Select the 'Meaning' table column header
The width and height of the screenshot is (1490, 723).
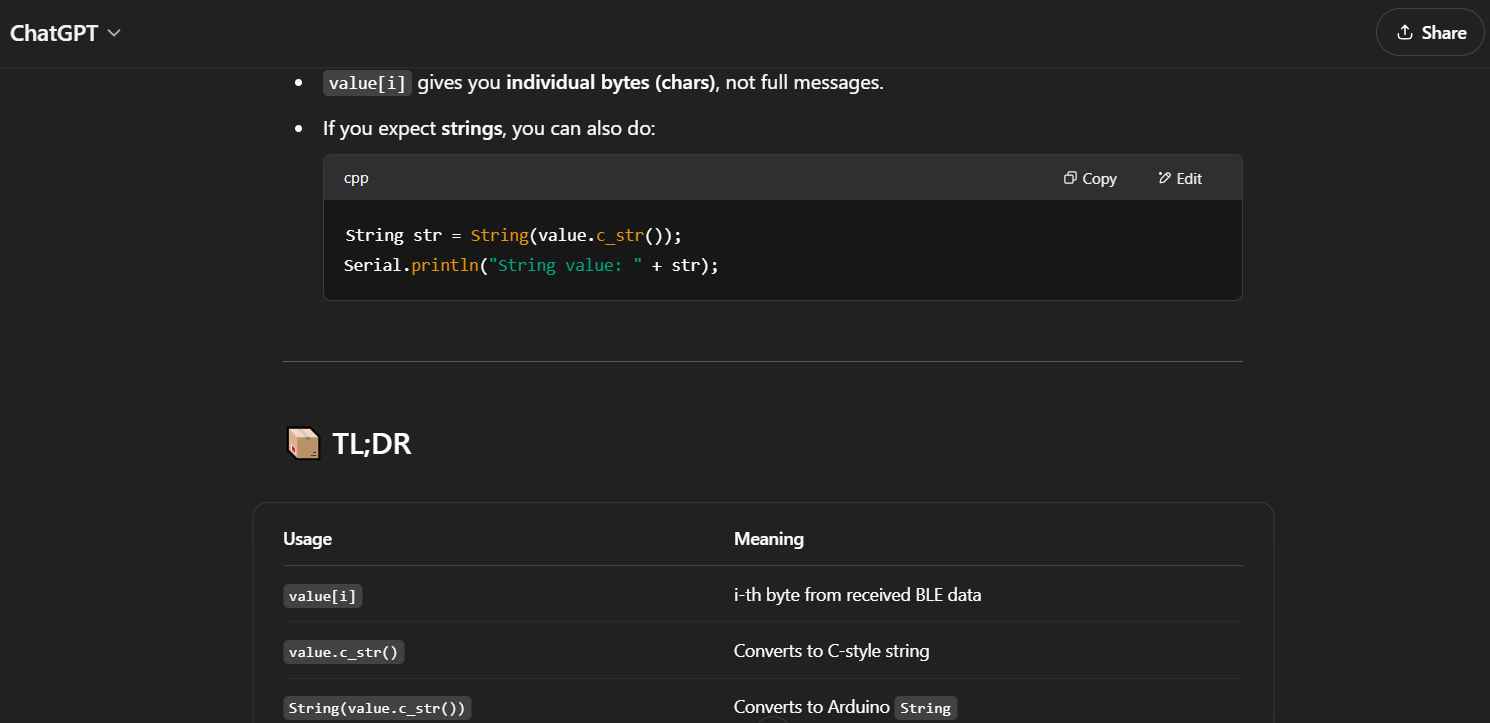769,539
